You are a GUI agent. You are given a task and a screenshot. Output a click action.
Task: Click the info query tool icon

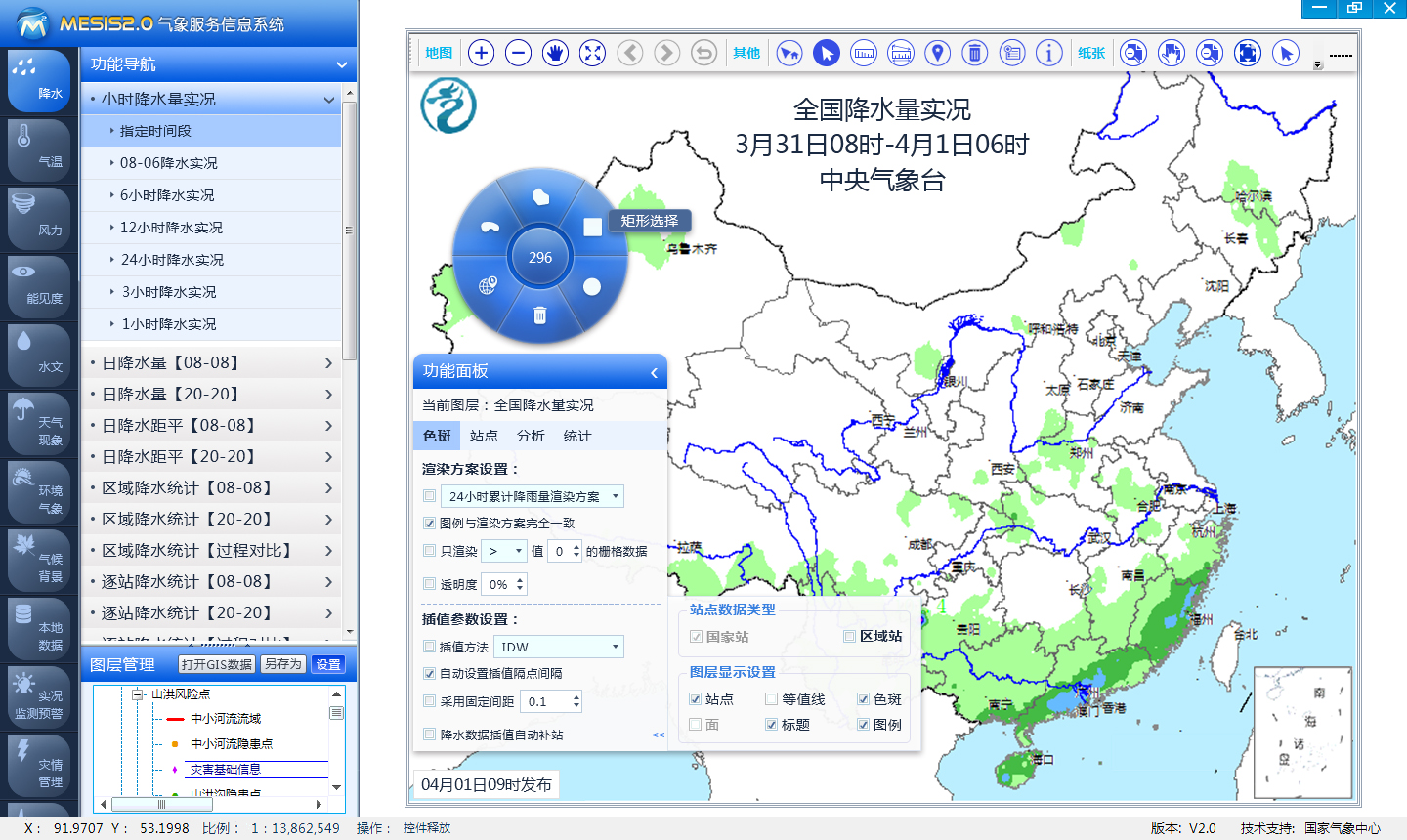tap(1048, 53)
